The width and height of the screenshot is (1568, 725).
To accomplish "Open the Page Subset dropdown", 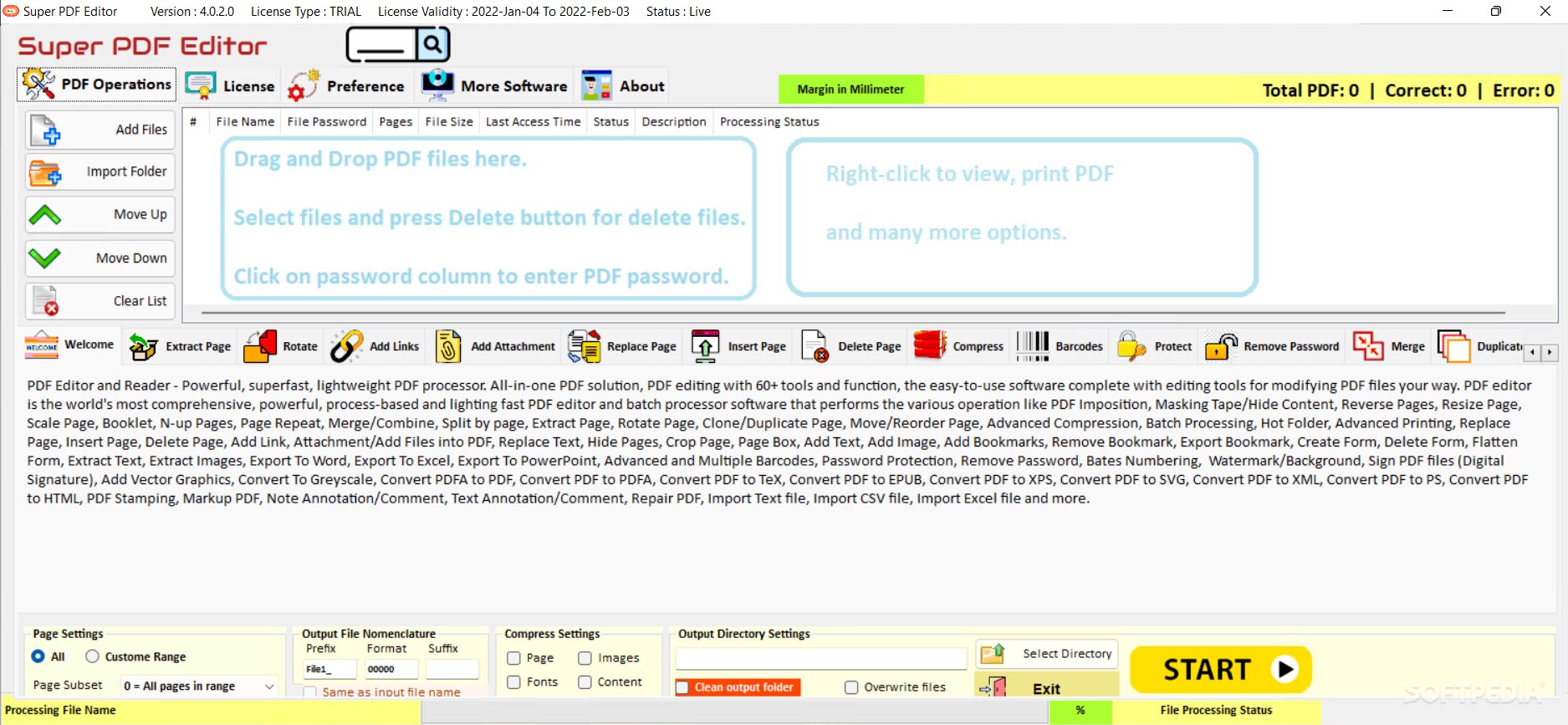I will point(199,686).
